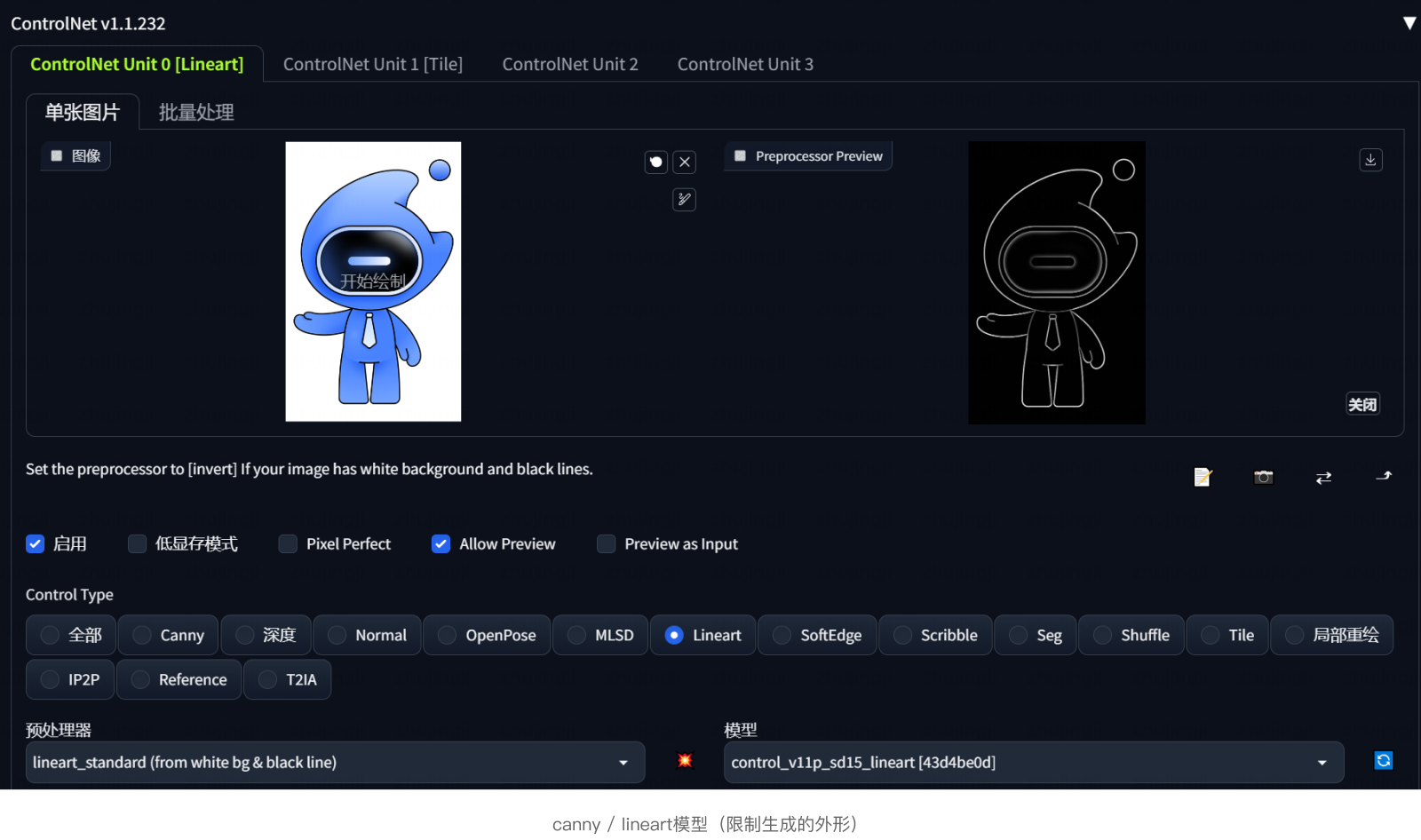Click the 图像 image label
The height and width of the screenshot is (840, 1421).
click(x=76, y=155)
